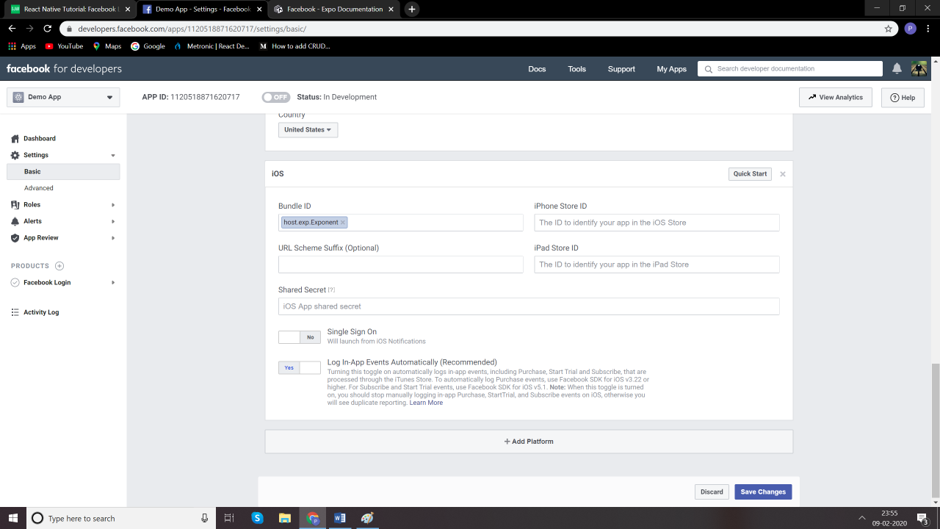Click the Alerts bell icon in sidebar

[x=15, y=221]
